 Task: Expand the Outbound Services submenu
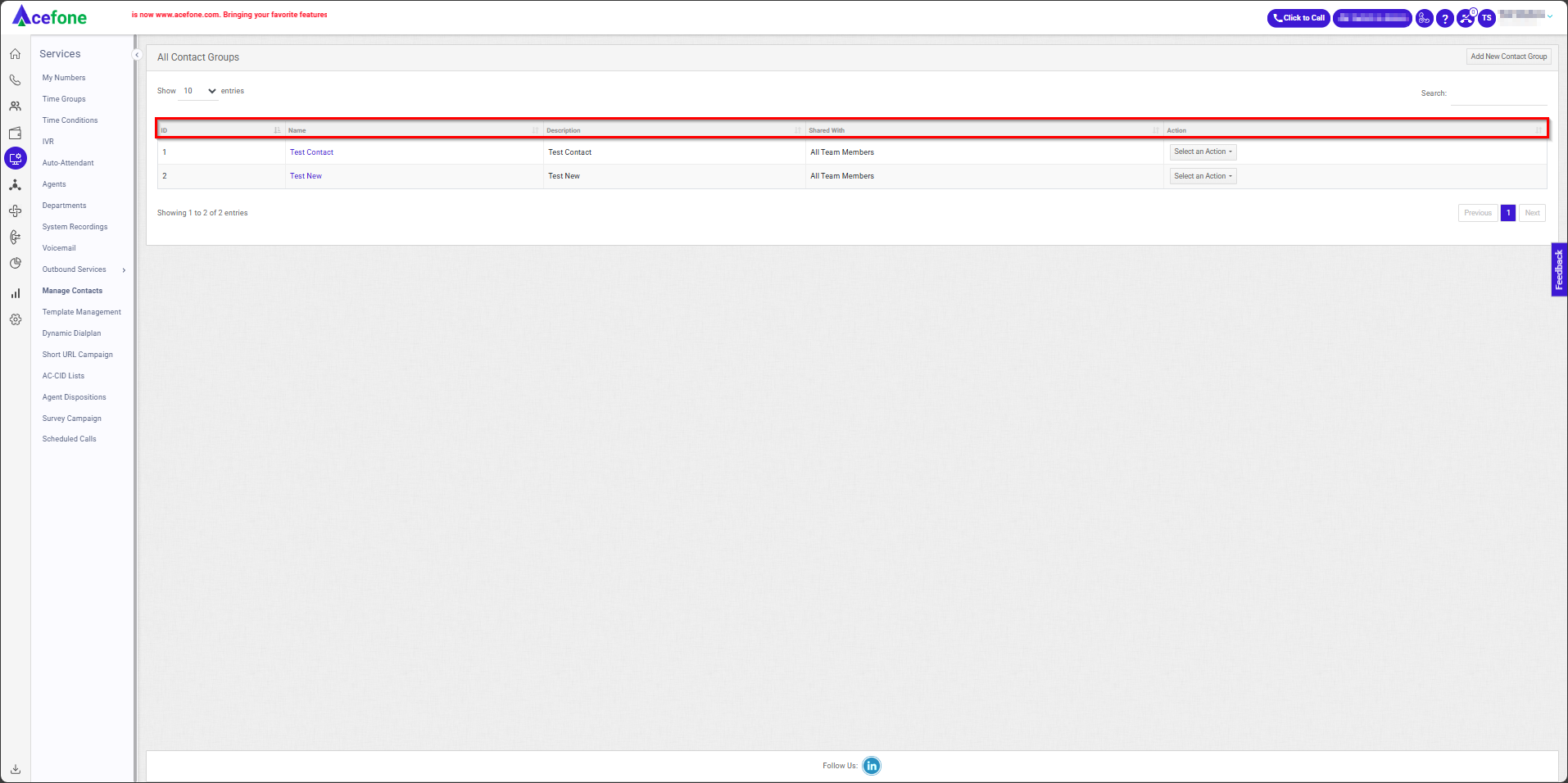[x=84, y=269]
